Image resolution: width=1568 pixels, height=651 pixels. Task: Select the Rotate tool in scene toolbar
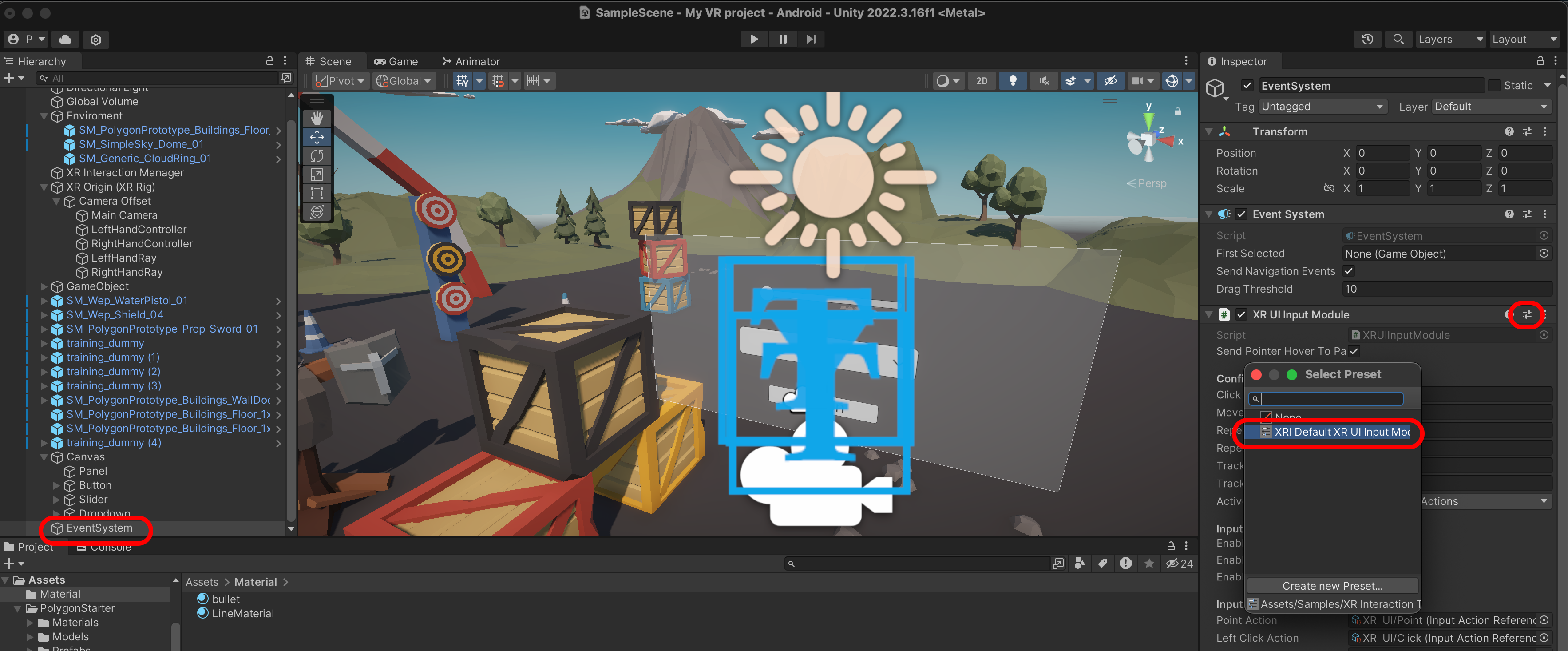point(317,156)
